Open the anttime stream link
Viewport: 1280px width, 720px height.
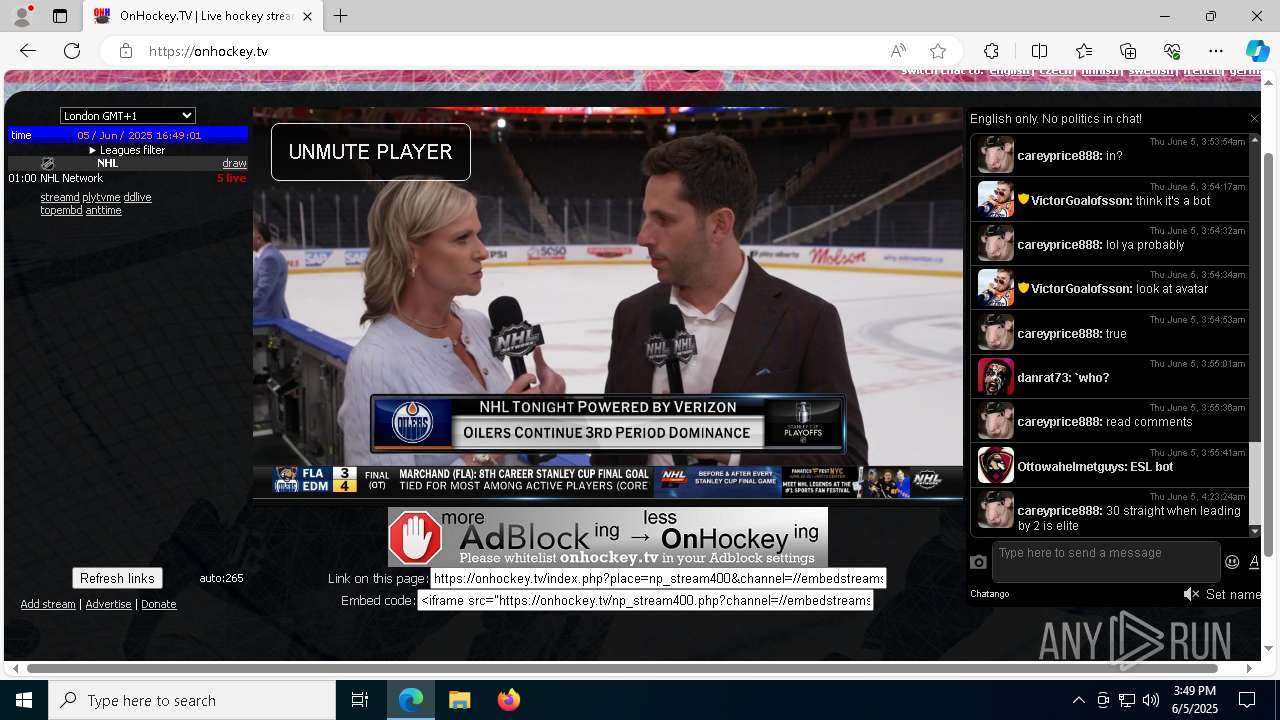coord(103,210)
